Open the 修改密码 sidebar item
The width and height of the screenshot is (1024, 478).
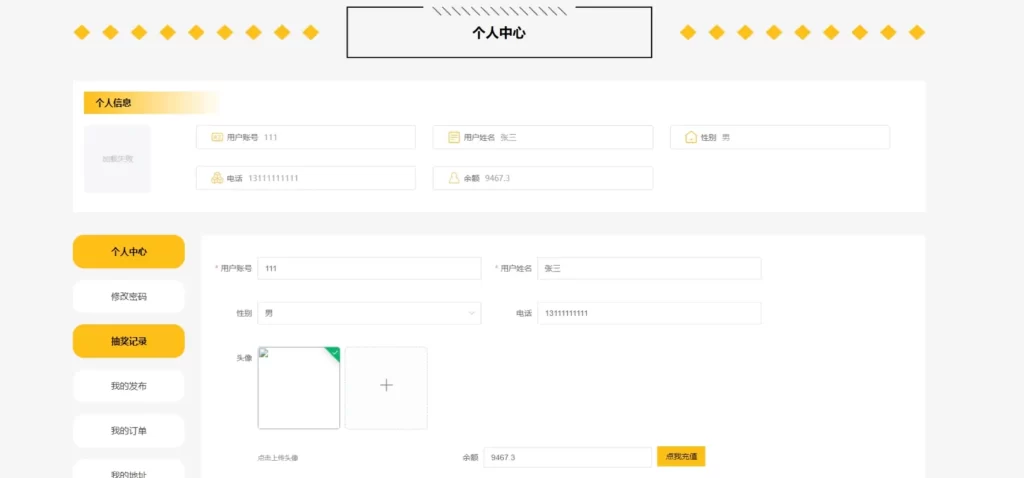tap(129, 296)
